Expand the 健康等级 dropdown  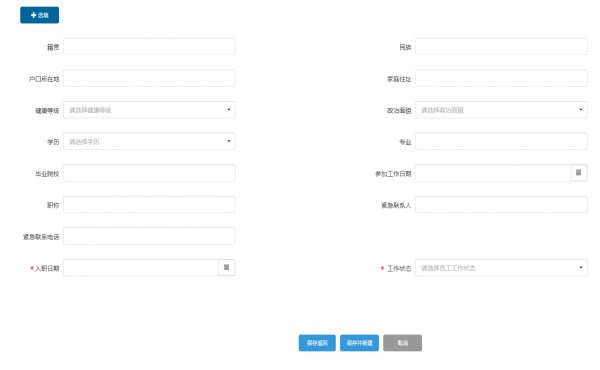[149, 110]
